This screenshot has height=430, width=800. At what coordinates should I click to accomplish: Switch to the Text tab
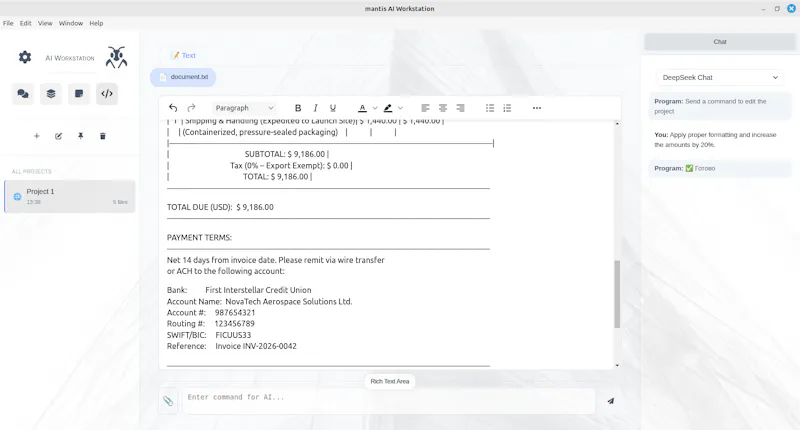pos(183,55)
